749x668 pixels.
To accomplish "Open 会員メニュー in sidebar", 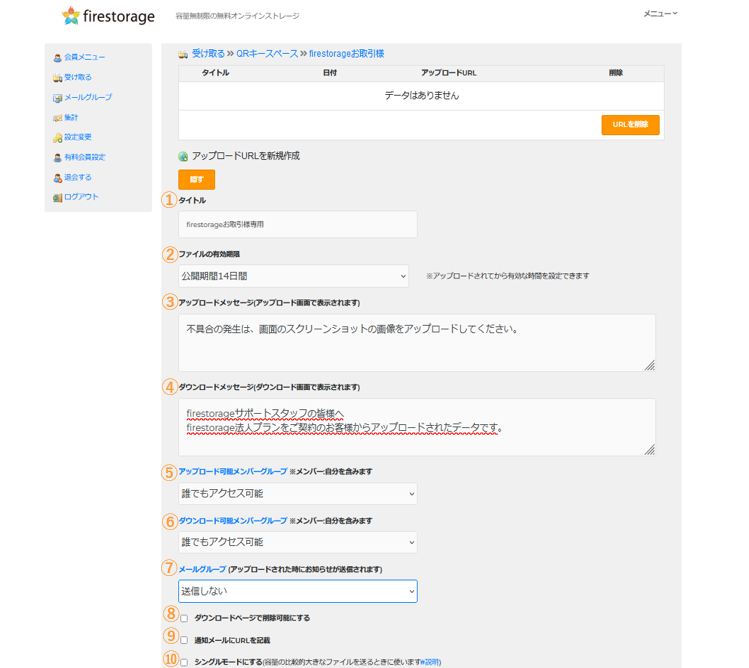I will click(85, 57).
